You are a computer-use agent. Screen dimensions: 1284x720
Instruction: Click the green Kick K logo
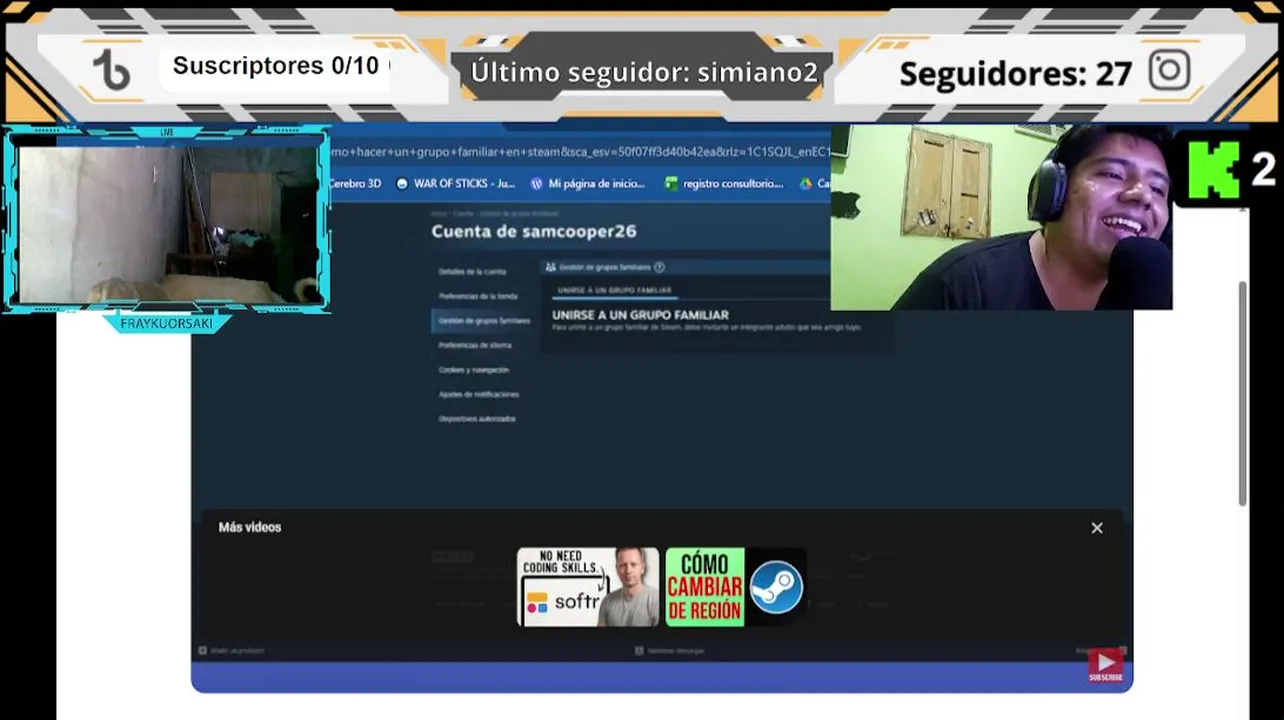[x=1213, y=169]
